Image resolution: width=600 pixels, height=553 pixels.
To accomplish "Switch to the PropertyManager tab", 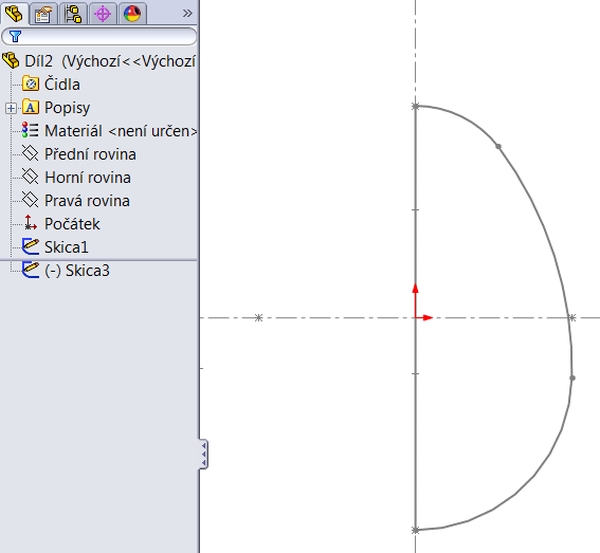I will [x=43, y=13].
